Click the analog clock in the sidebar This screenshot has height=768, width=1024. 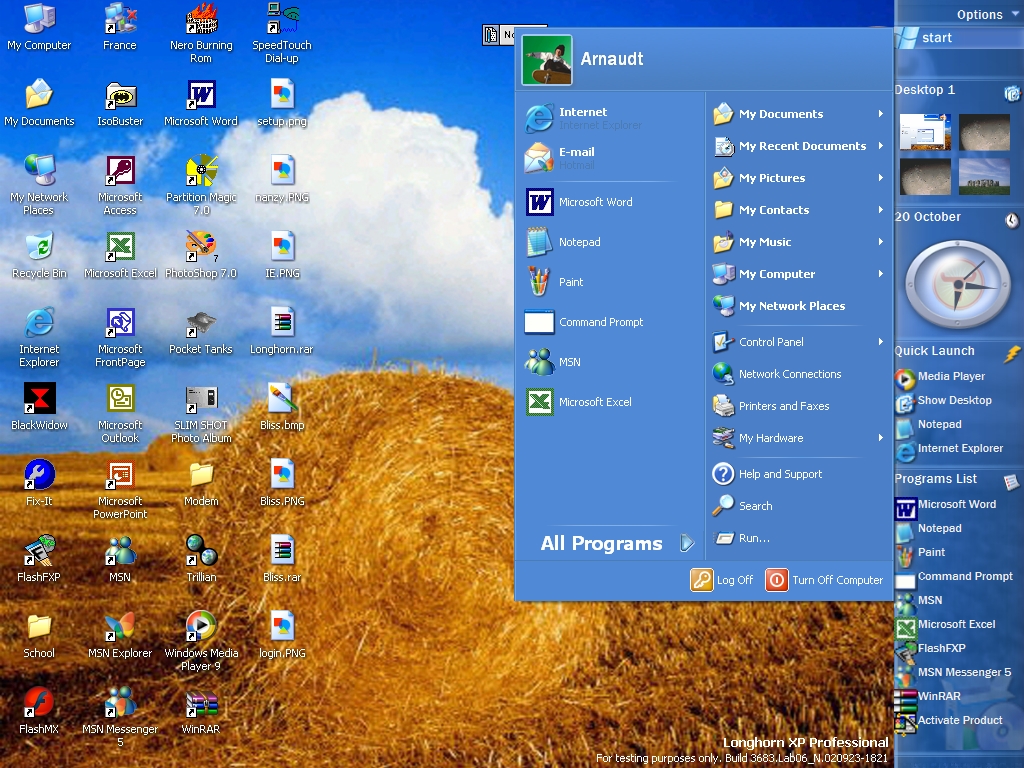click(x=957, y=284)
